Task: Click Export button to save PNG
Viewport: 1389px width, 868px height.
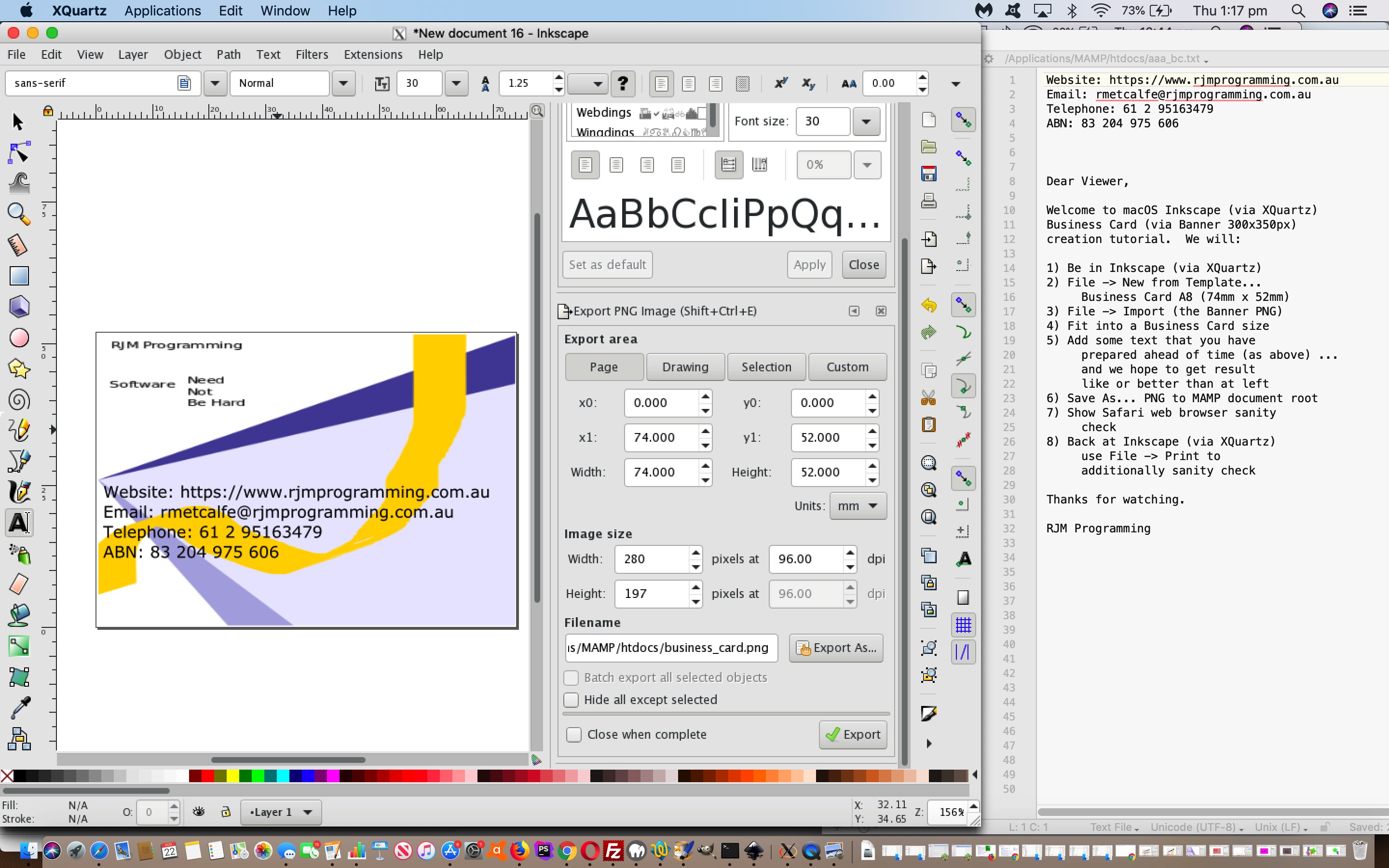Action: coord(853,733)
